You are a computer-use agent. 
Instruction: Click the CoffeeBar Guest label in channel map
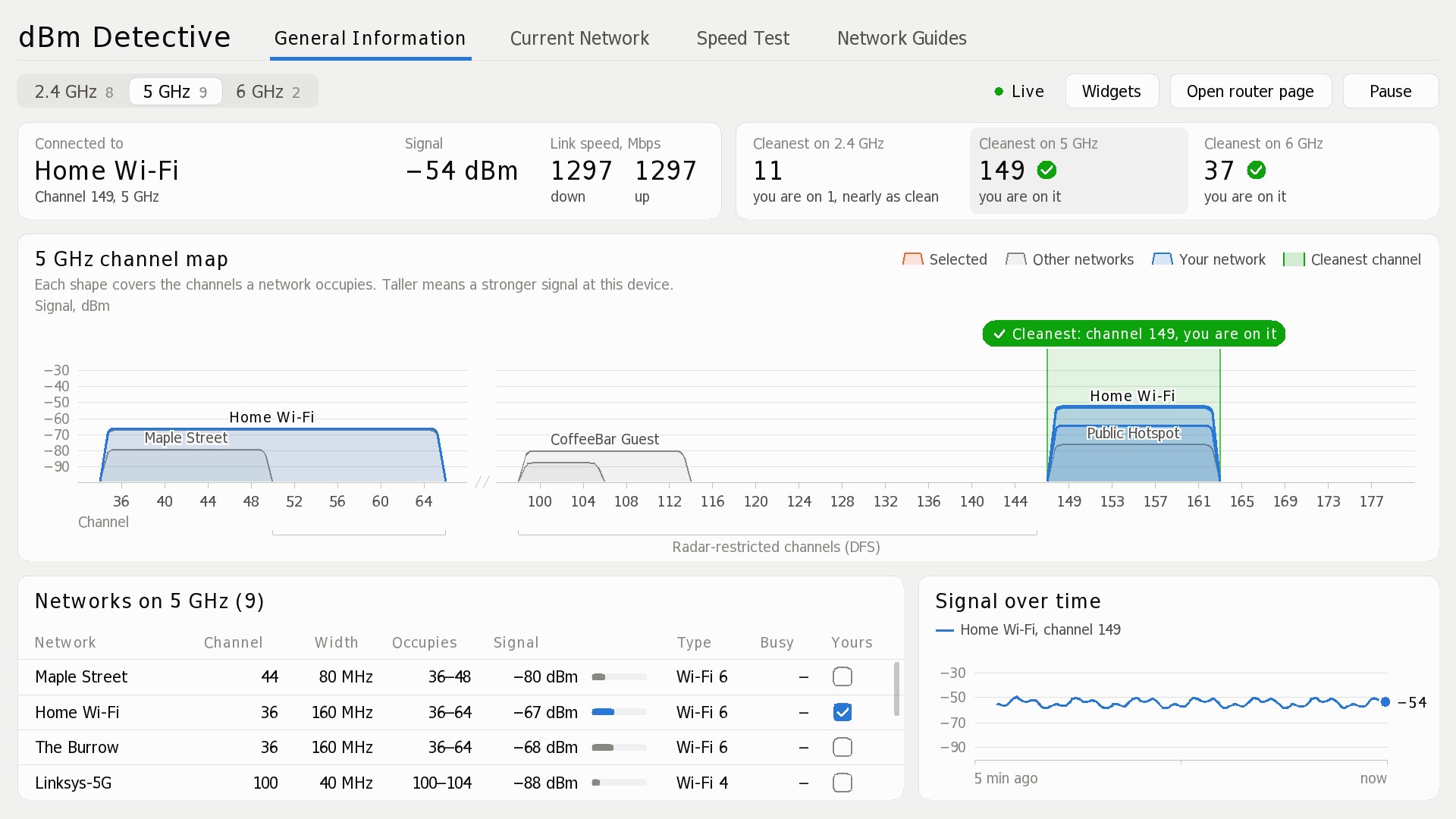pos(604,439)
